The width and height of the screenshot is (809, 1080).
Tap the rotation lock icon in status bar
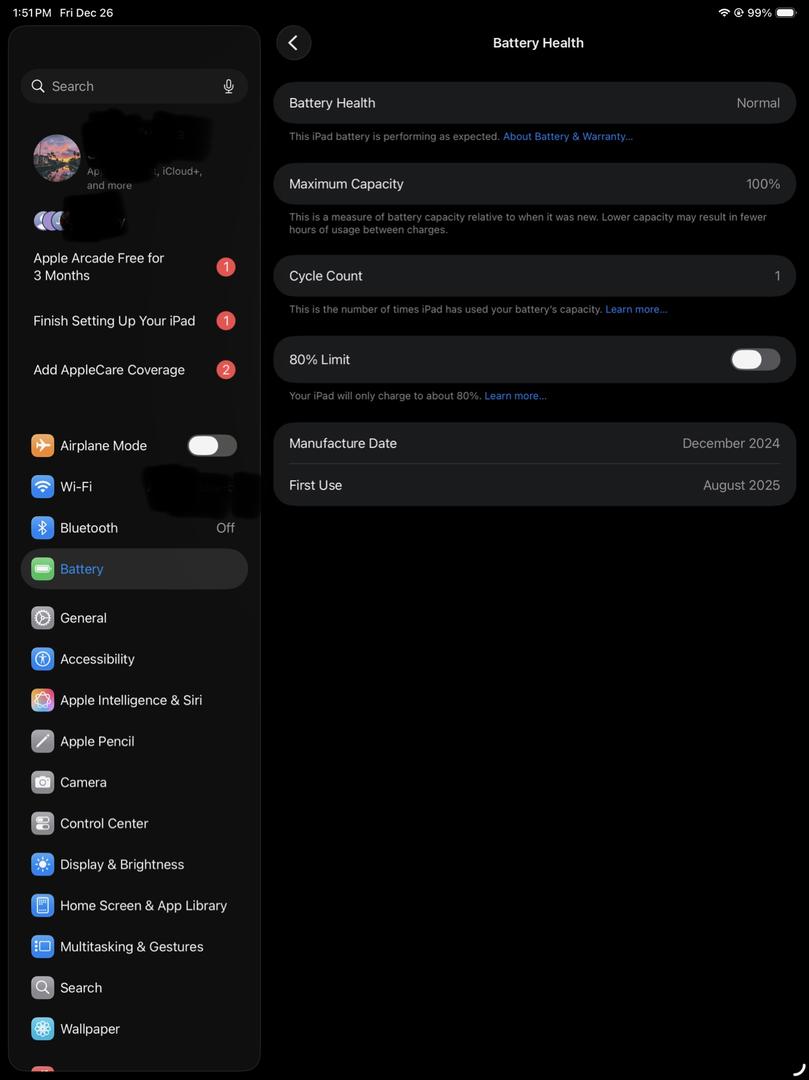pyautogui.click(x=739, y=12)
